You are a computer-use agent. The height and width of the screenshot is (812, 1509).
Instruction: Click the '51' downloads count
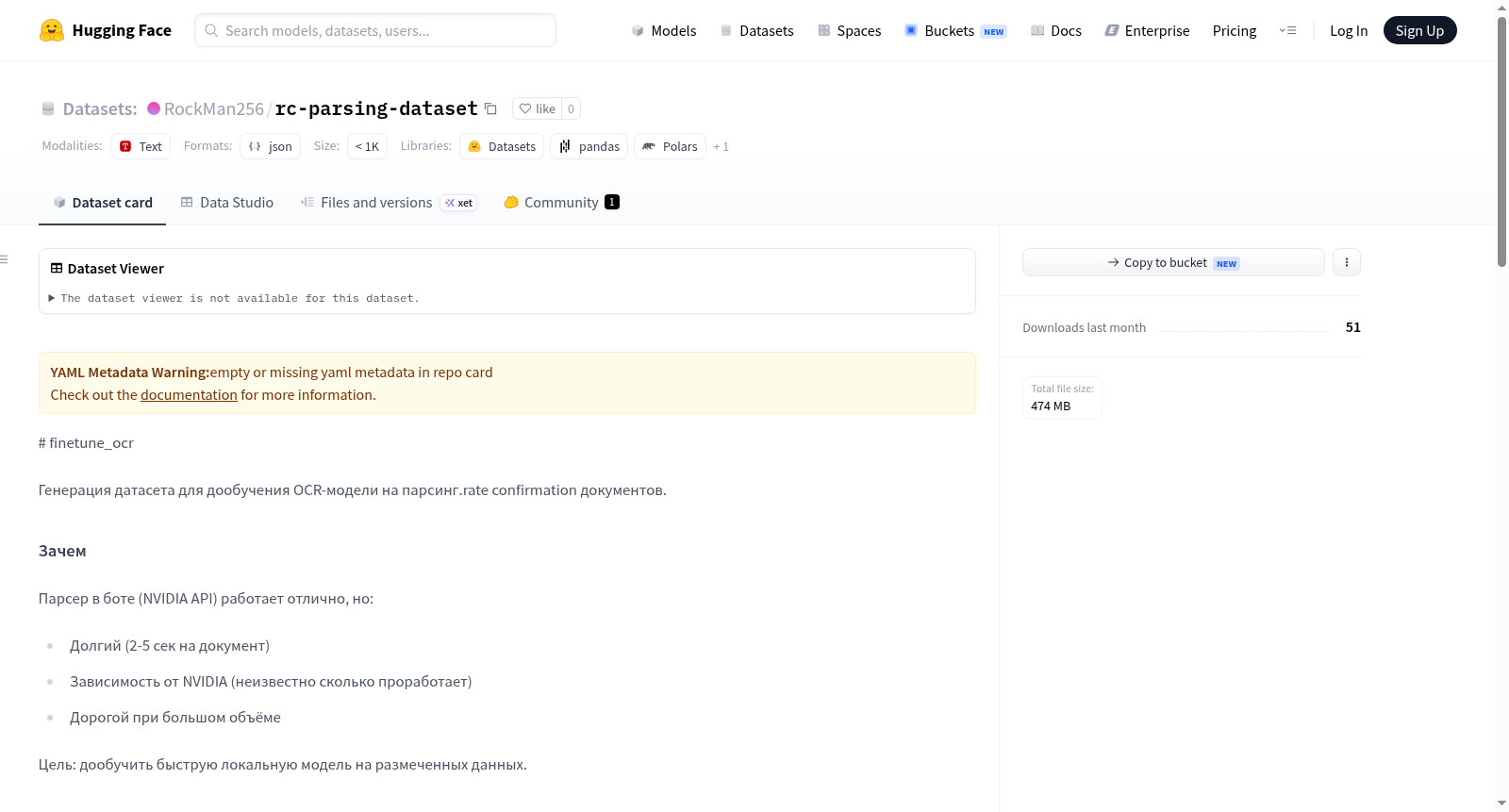1353,327
